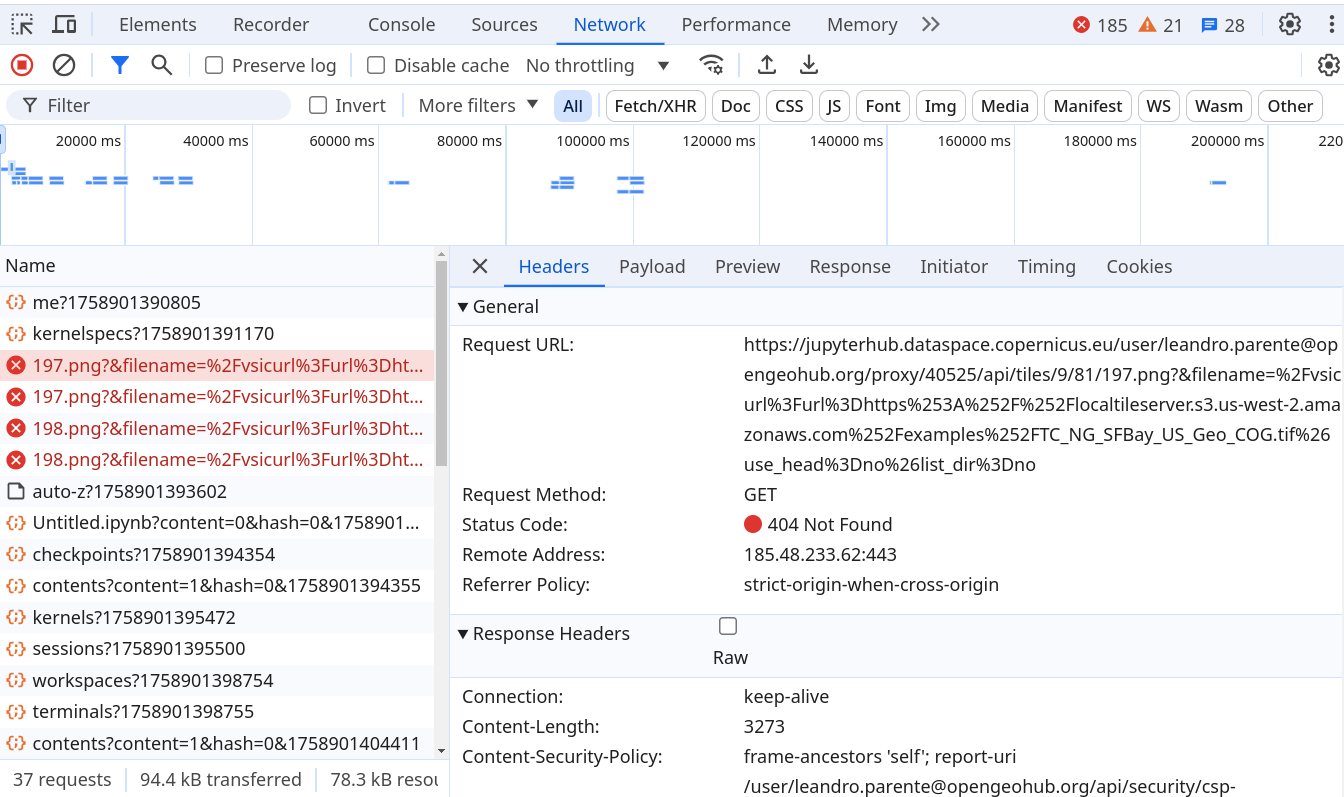
Task: Click into the Filter text field
Action: tap(160, 106)
